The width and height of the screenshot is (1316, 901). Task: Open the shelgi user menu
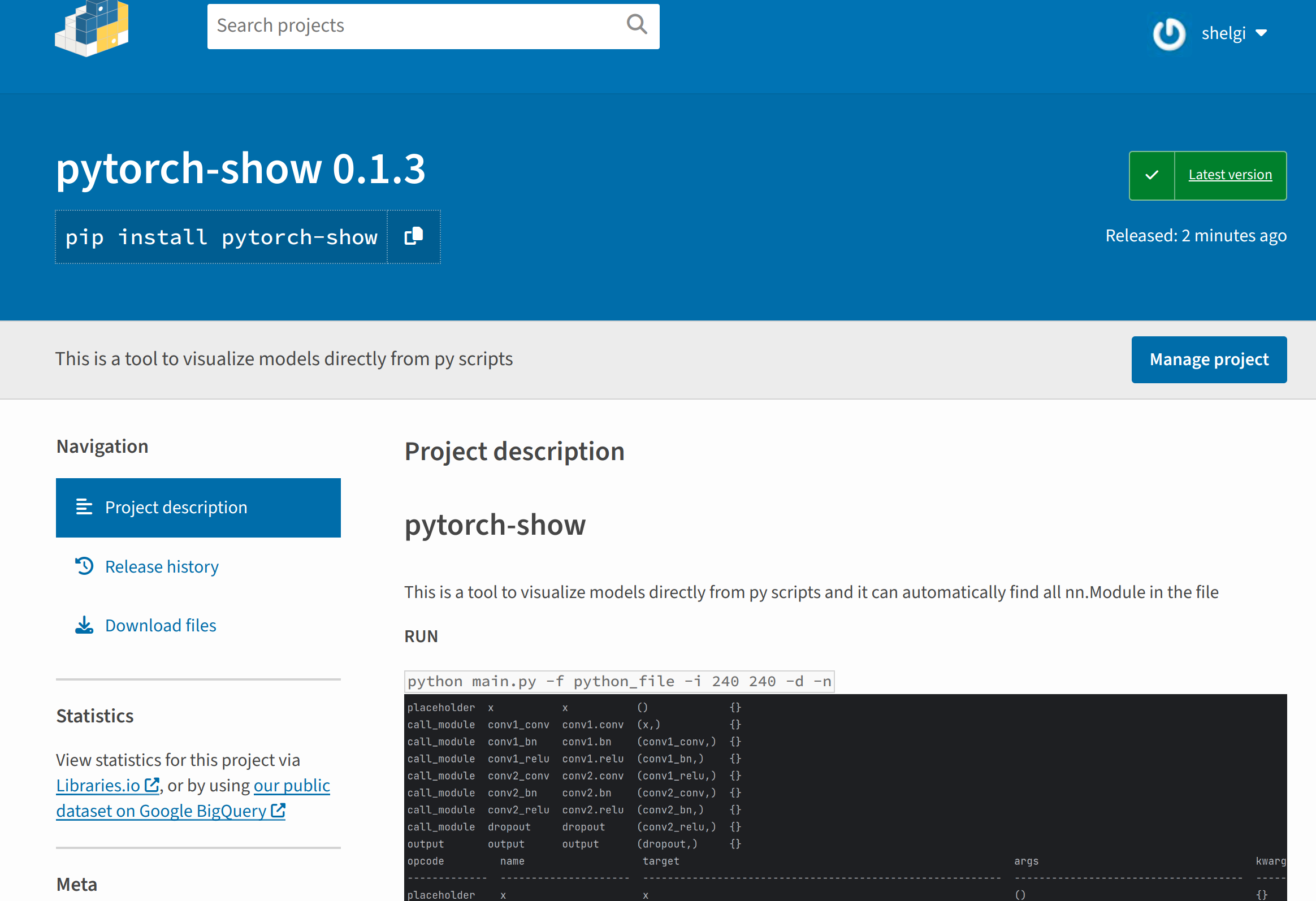1210,34
